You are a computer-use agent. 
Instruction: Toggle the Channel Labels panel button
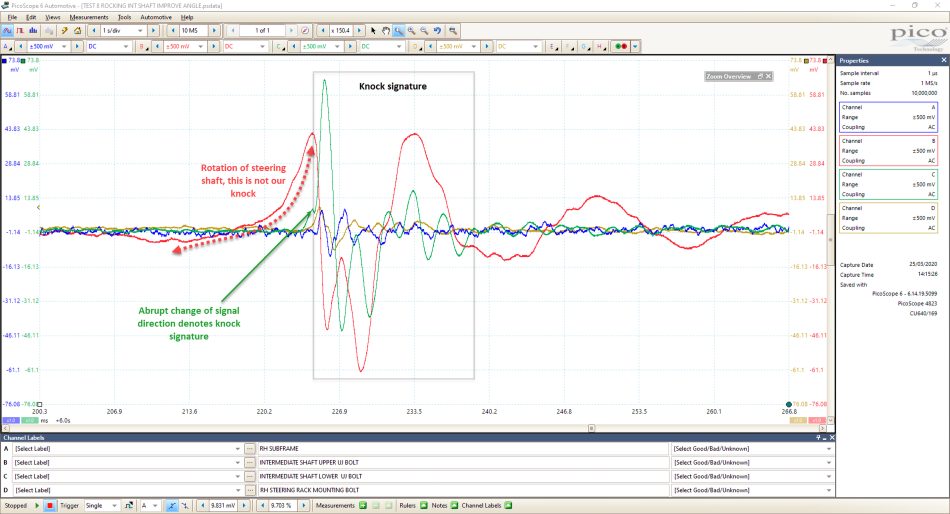508,506
